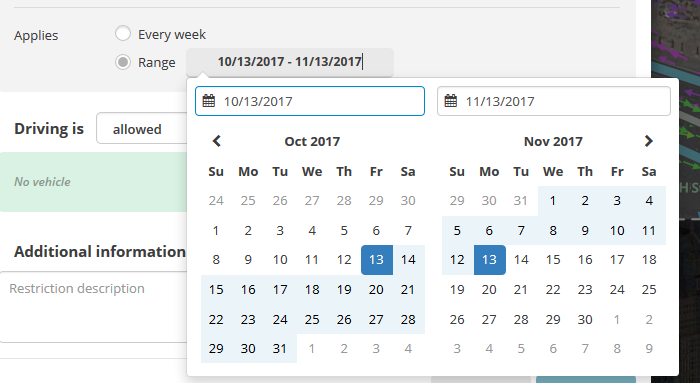This screenshot has height=383, width=700.
Task: Click the next month arrow icon
Action: [649, 141]
